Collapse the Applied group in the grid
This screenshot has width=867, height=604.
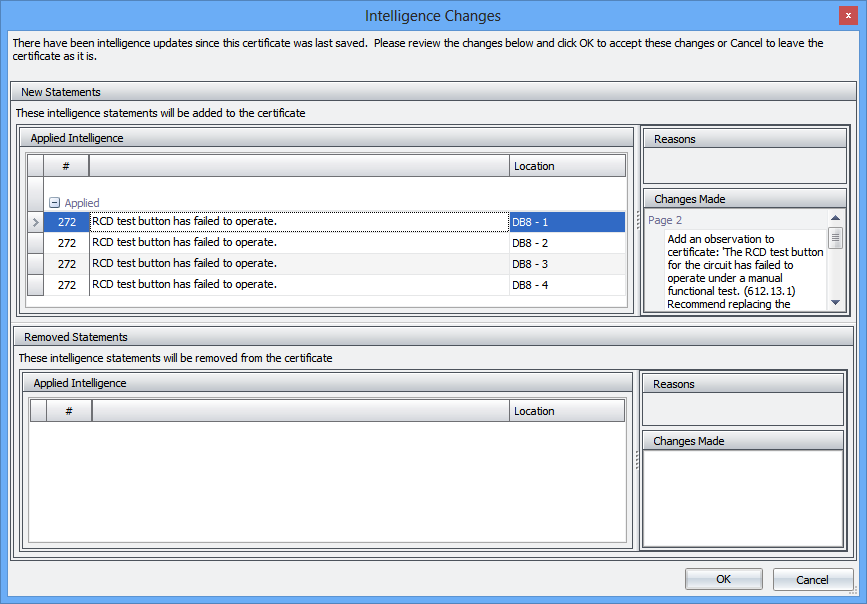pos(55,202)
